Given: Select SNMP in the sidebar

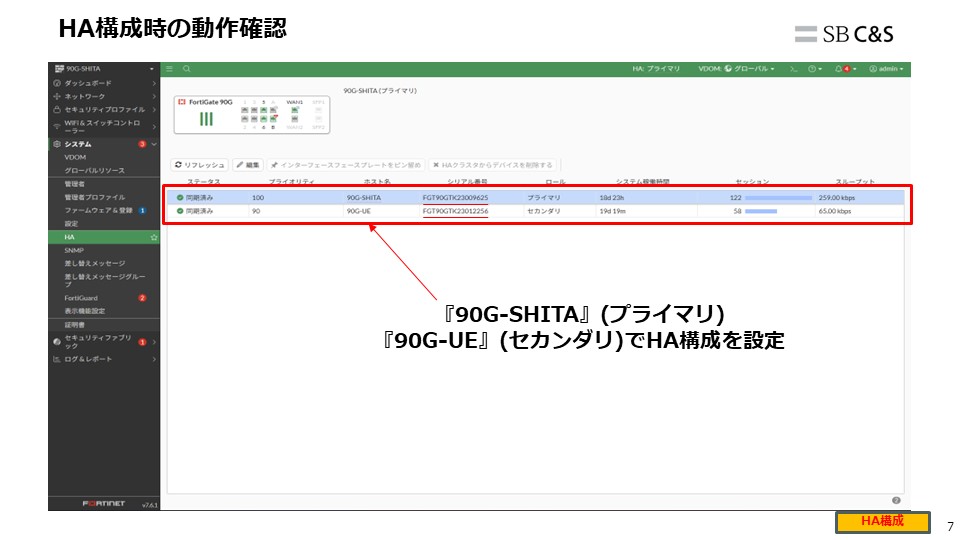Looking at the screenshot, I should tap(74, 250).
